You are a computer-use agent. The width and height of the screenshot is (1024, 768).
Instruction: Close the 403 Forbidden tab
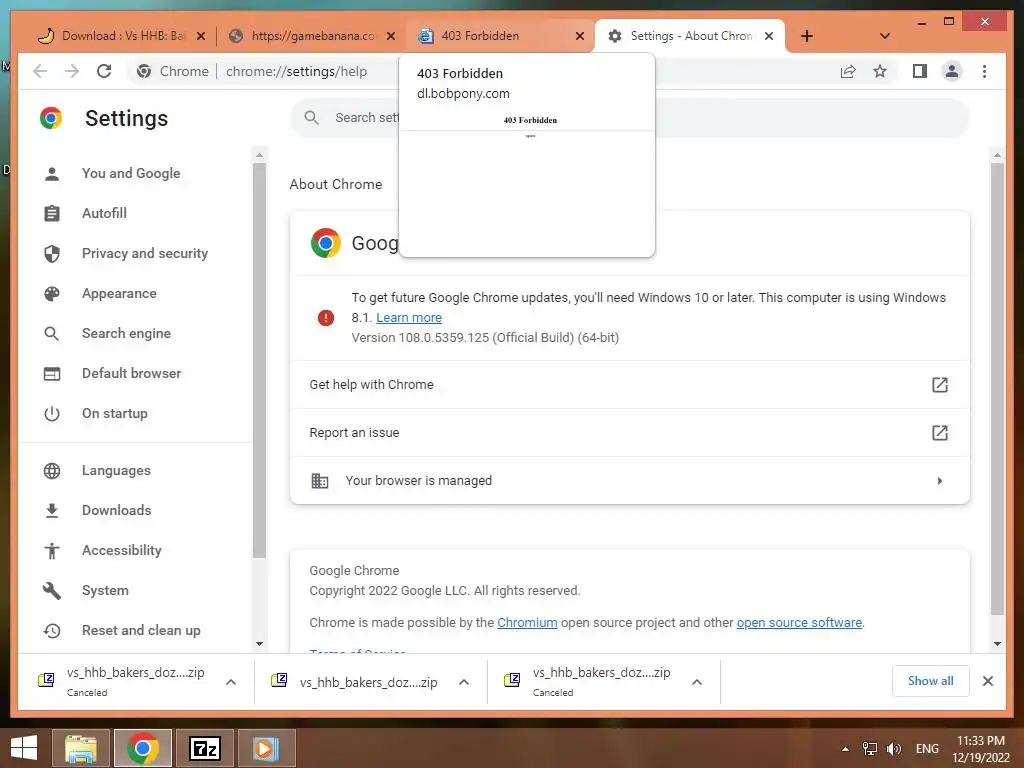[579, 36]
